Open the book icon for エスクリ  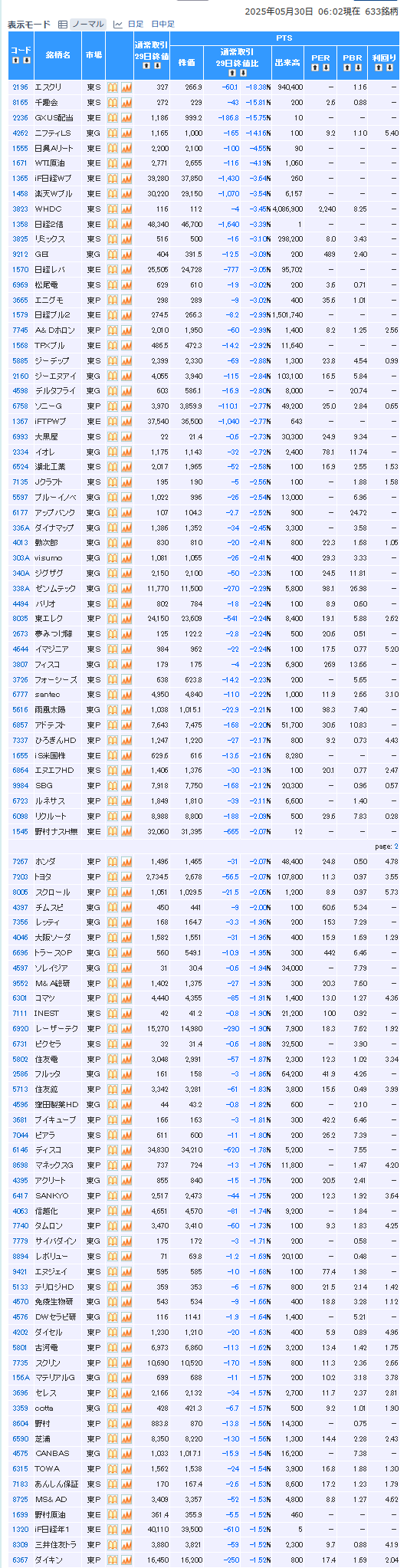pos(112,87)
